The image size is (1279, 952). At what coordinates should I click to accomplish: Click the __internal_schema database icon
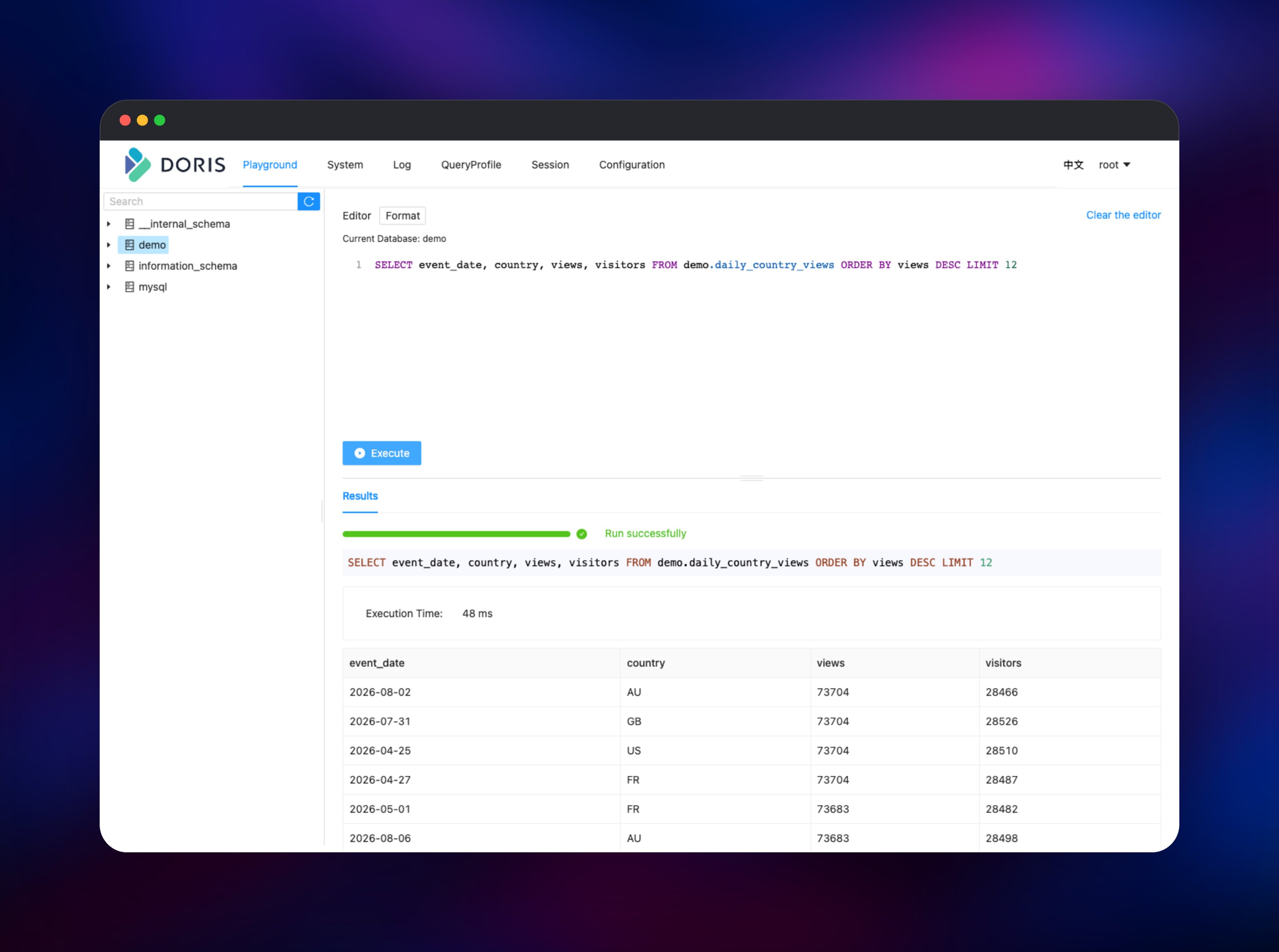click(129, 224)
